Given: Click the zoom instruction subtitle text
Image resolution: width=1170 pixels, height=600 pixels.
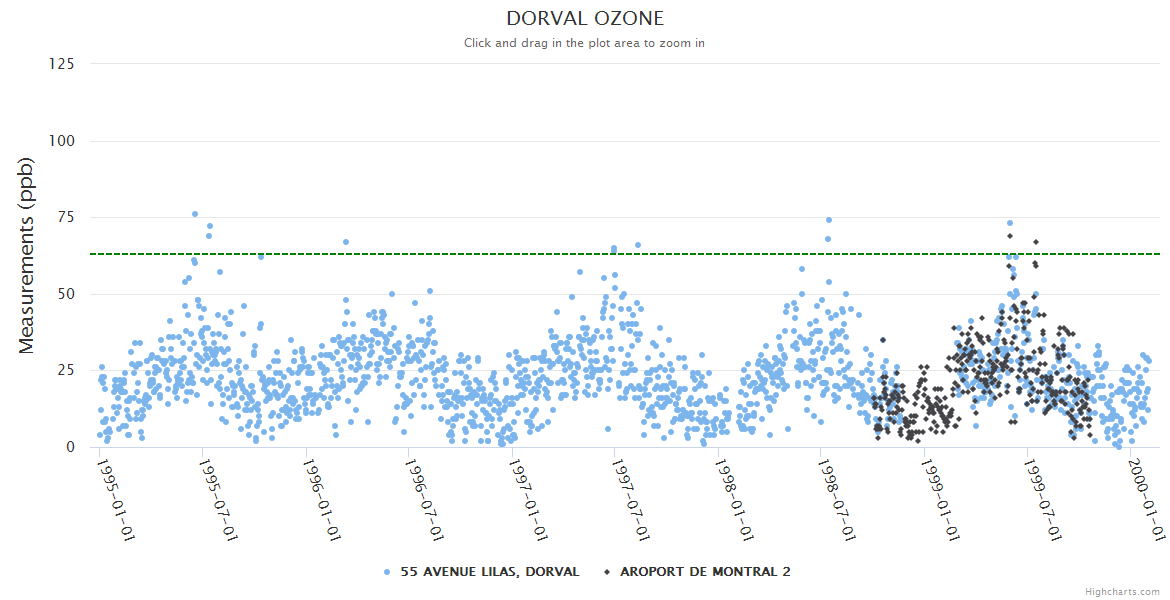Looking at the screenshot, I should (585, 43).
